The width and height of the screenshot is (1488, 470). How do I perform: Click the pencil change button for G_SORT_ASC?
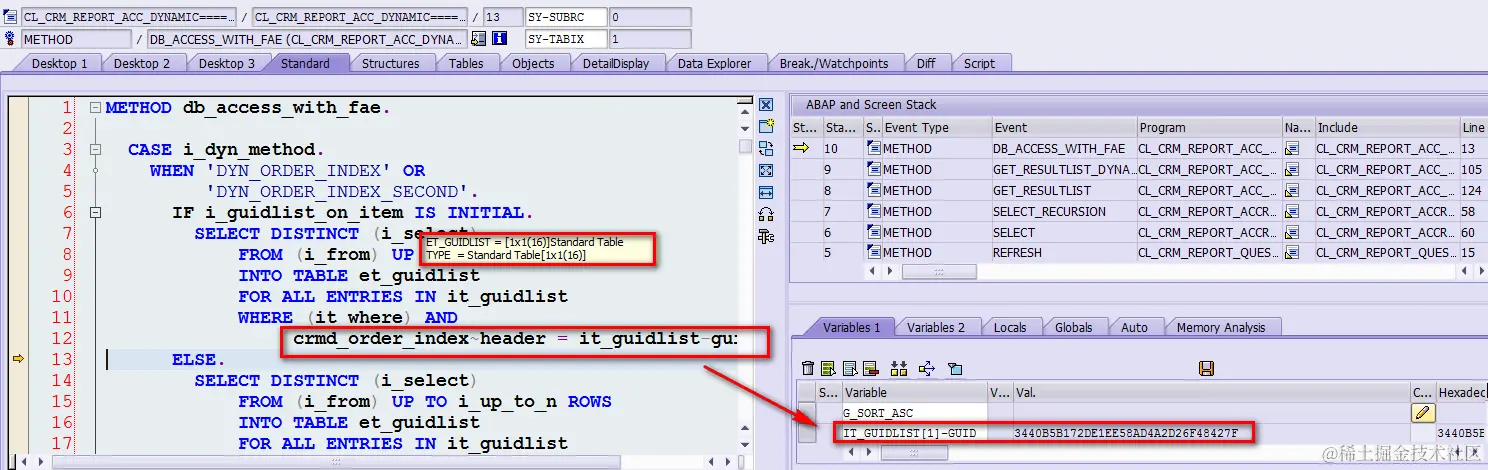pos(1423,413)
